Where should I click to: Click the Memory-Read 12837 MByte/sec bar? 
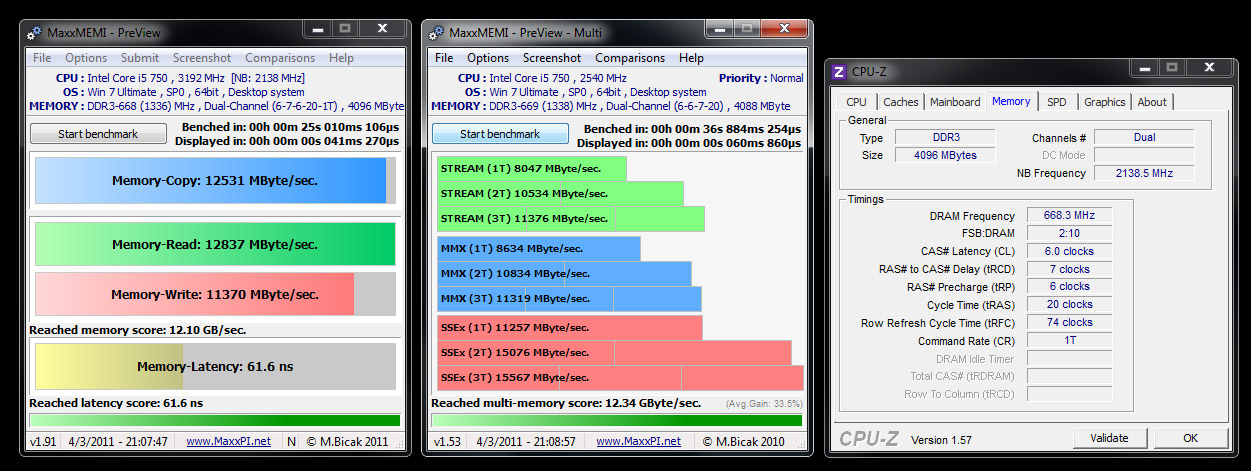click(215, 244)
